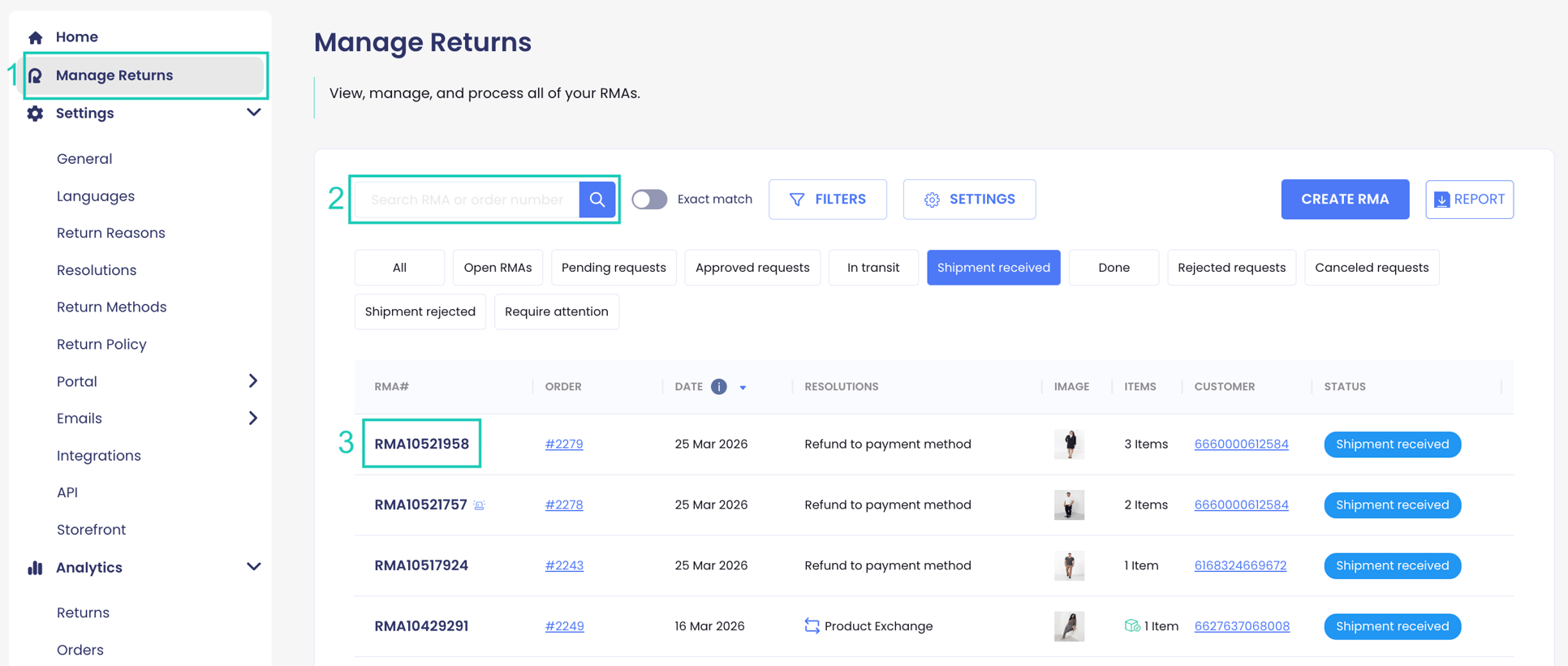Open the FILTERS button
Screen dimensions: 1568x666
click(828, 200)
